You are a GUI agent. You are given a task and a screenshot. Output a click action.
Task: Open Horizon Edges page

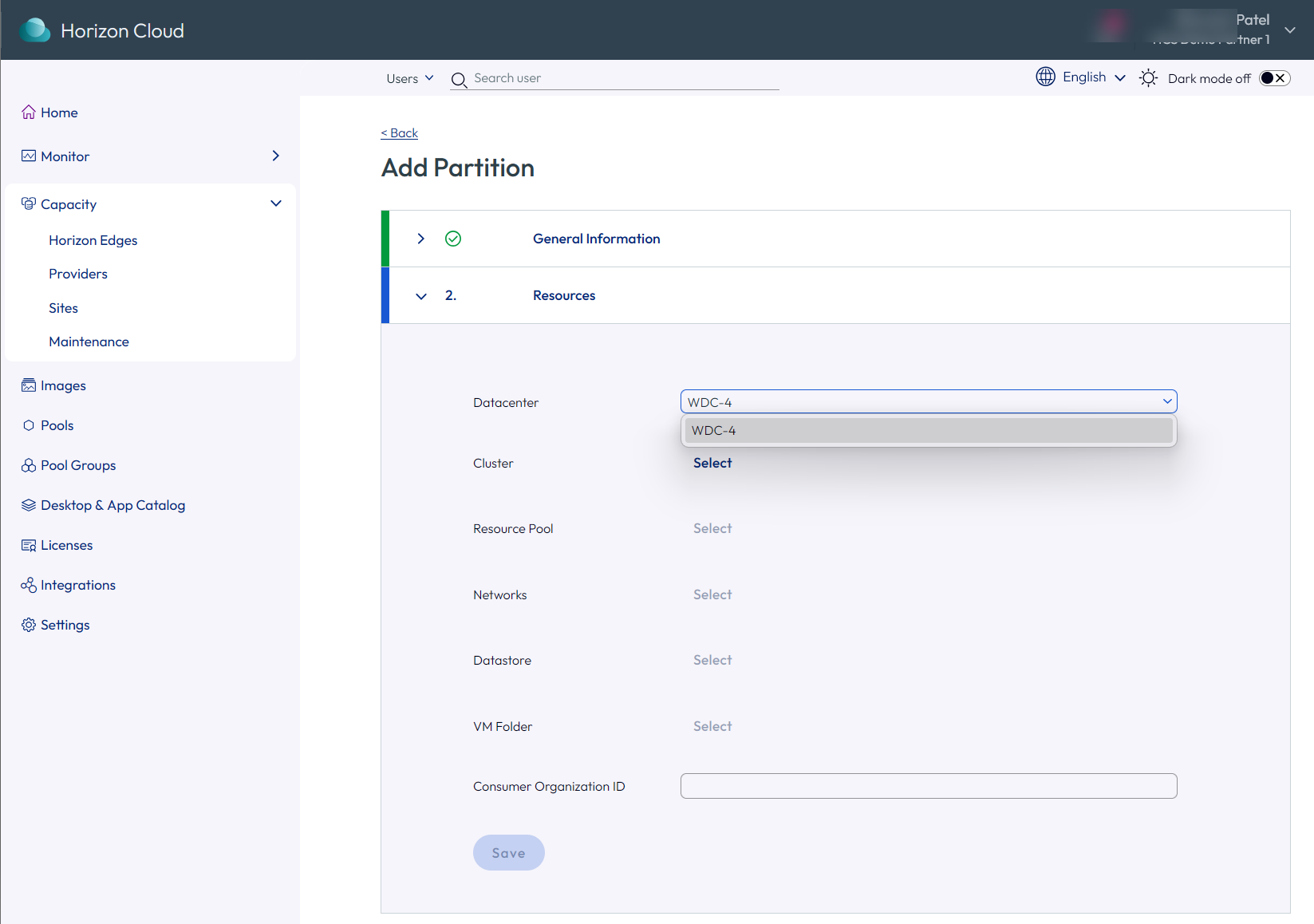coord(93,240)
